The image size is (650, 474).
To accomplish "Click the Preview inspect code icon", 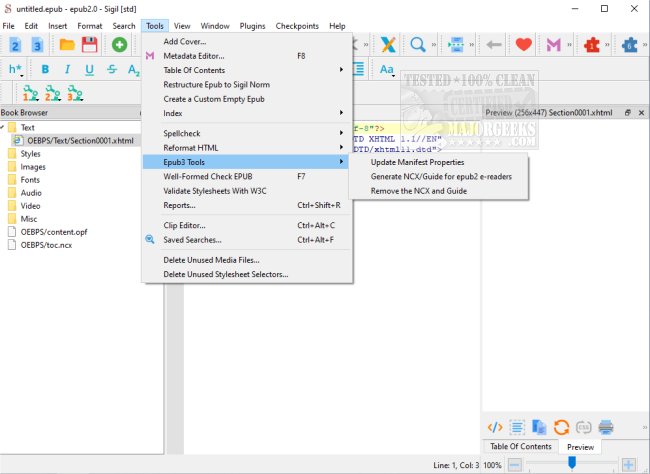I will coord(495,427).
